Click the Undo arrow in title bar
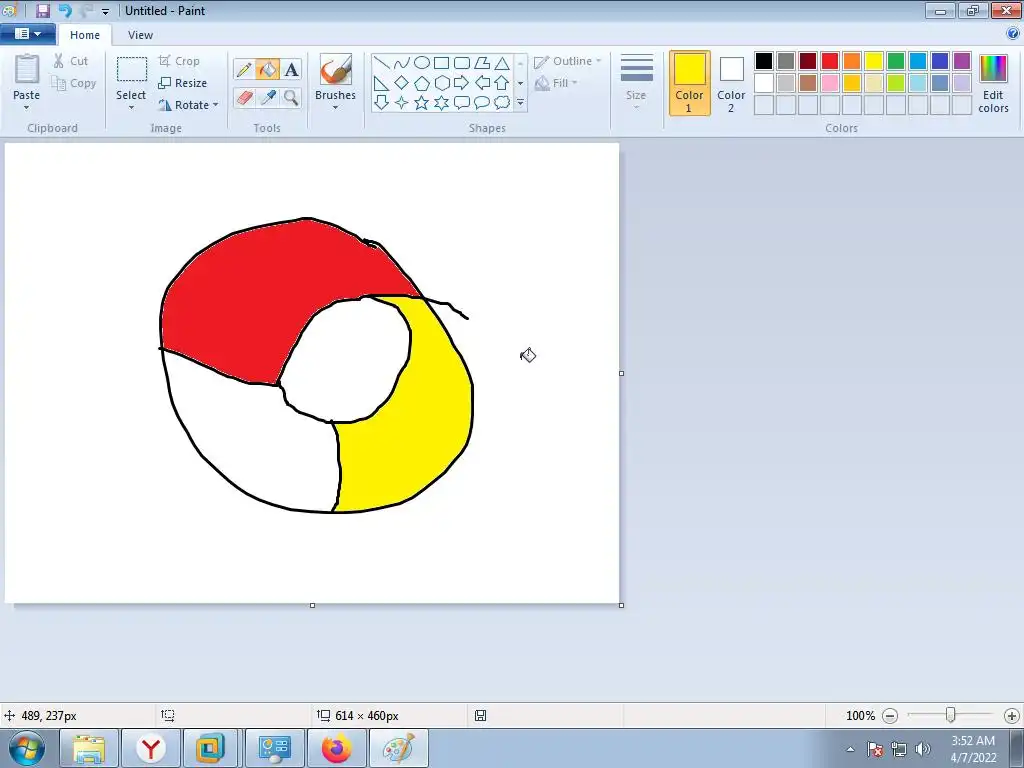Viewport: 1024px width, 768px height. click(x=65, y=10)
